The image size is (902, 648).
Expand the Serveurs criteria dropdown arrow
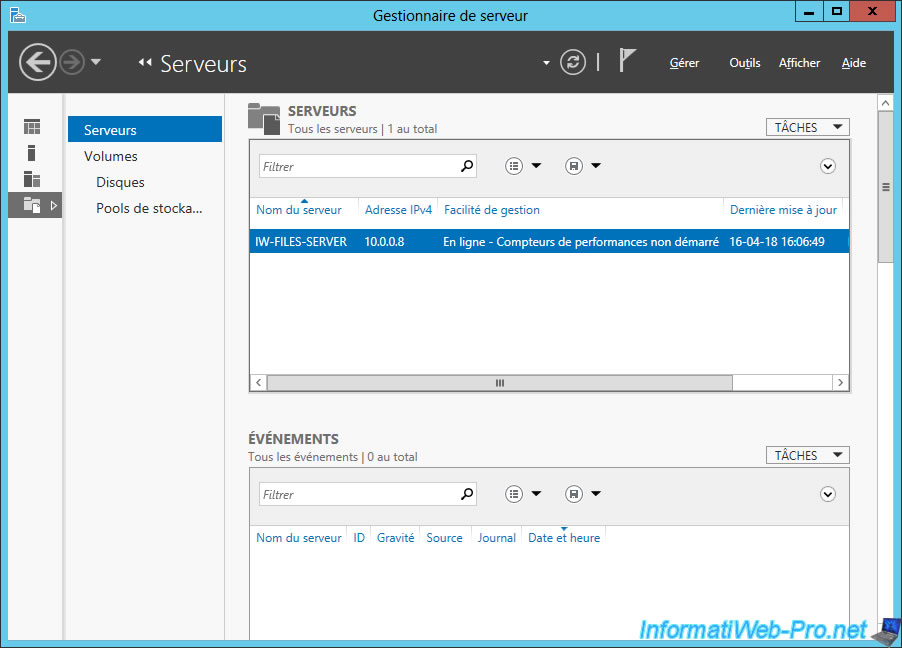[536, 166]
